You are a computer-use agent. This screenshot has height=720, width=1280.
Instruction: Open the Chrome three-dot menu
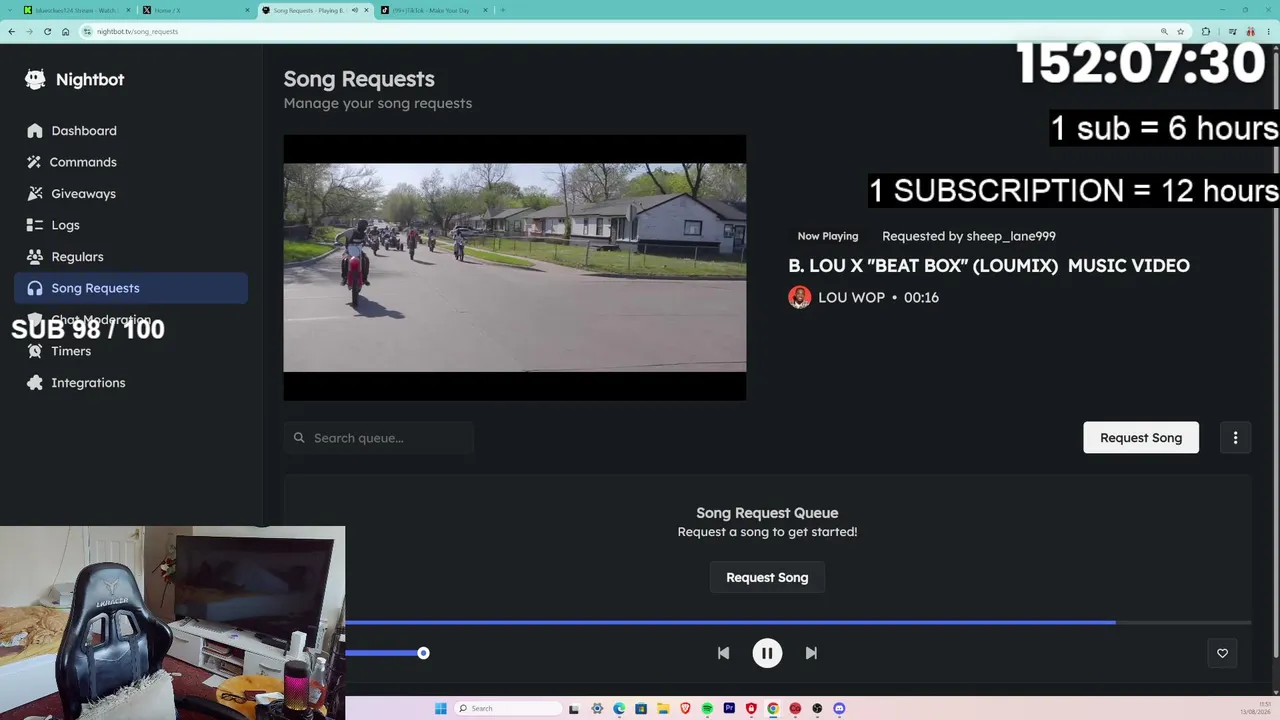click(1267, 31)
